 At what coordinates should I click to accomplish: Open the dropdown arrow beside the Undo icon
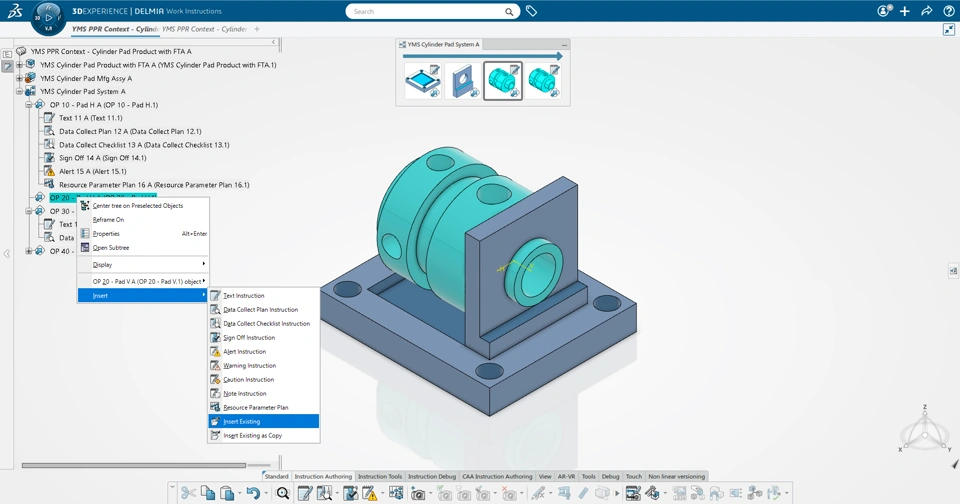point(266,493)
